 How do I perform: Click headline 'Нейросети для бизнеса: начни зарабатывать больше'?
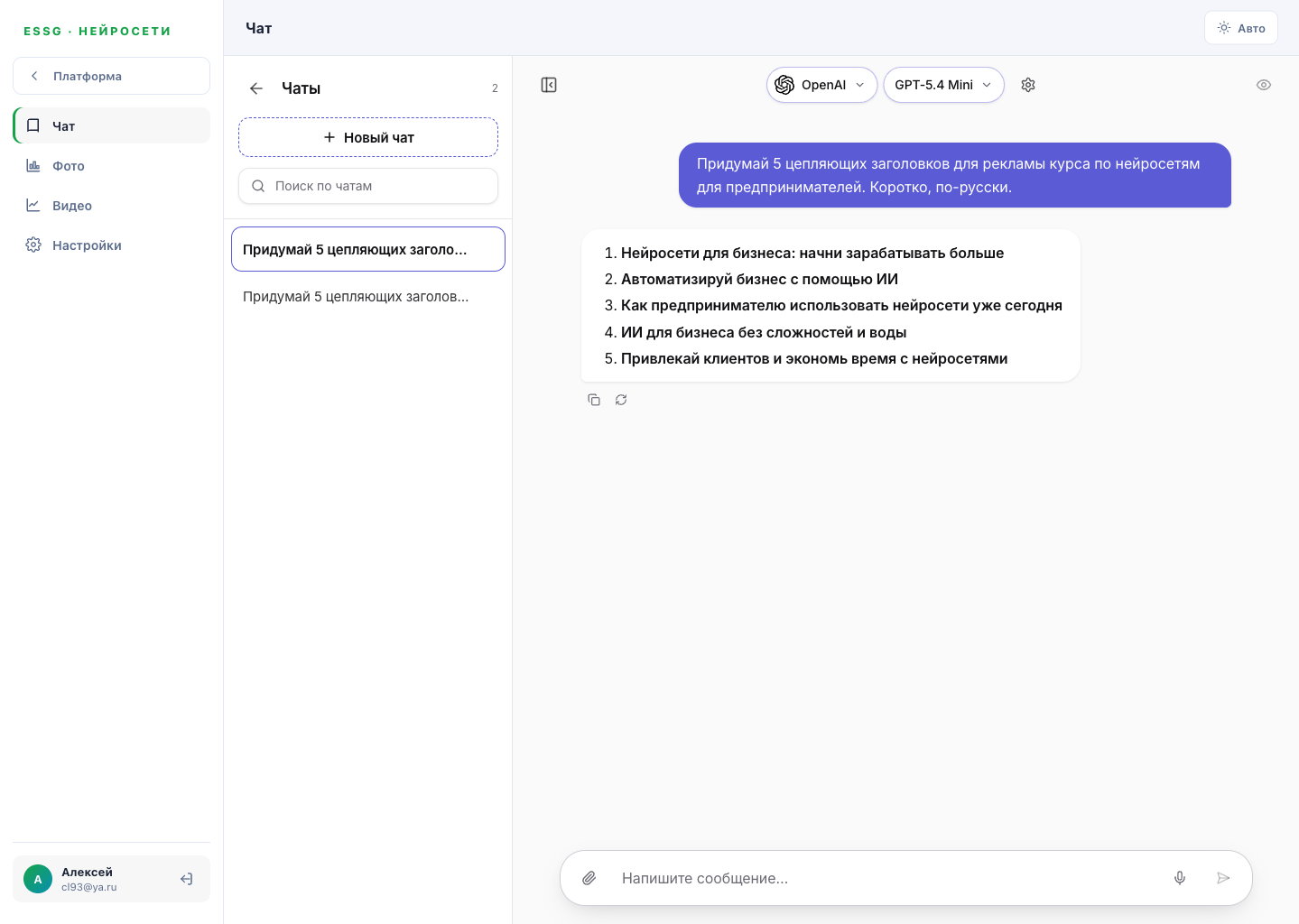pos(812,253)
